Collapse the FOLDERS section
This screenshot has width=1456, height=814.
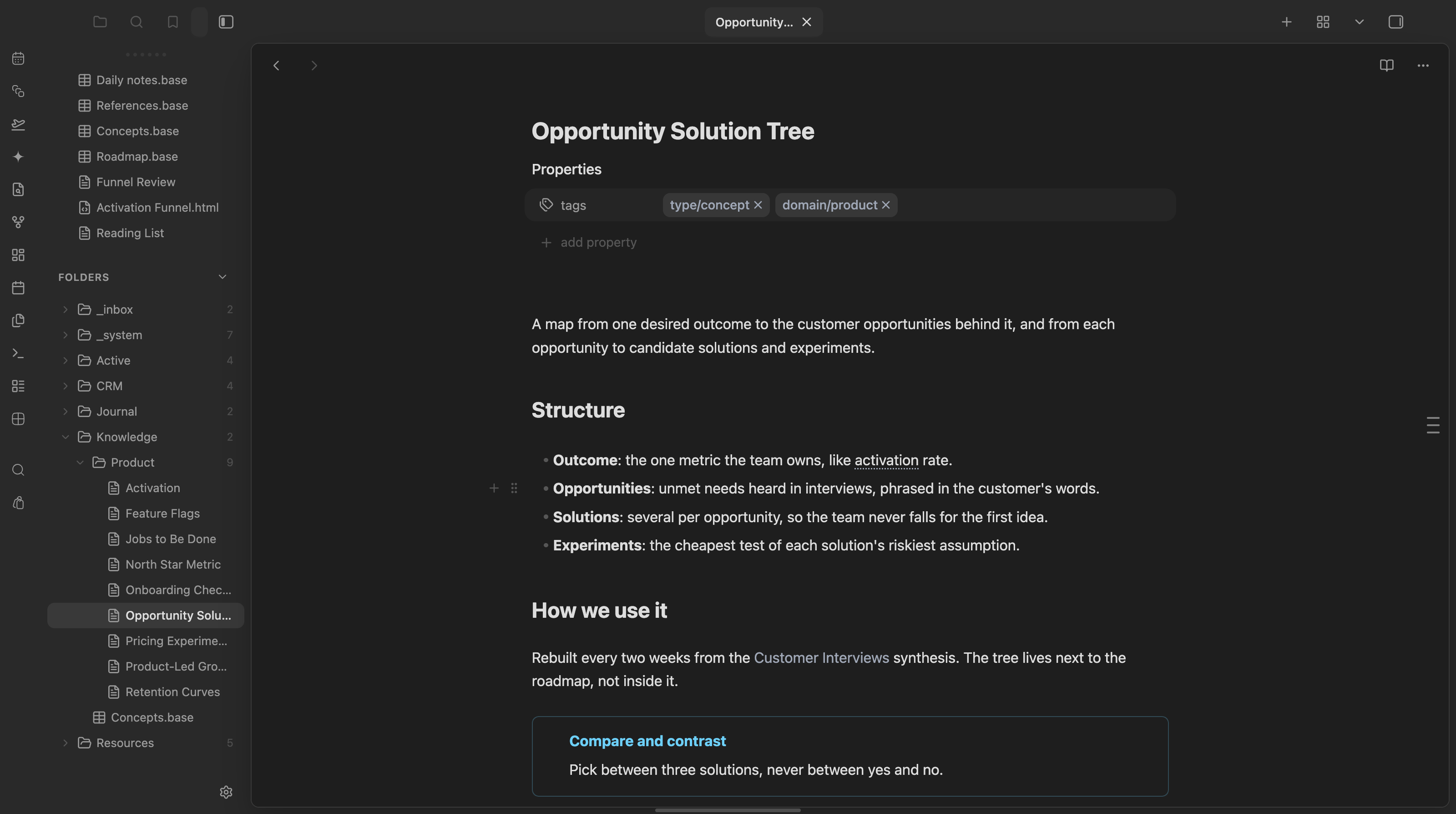pyautogui.click(x=222, y=277)
